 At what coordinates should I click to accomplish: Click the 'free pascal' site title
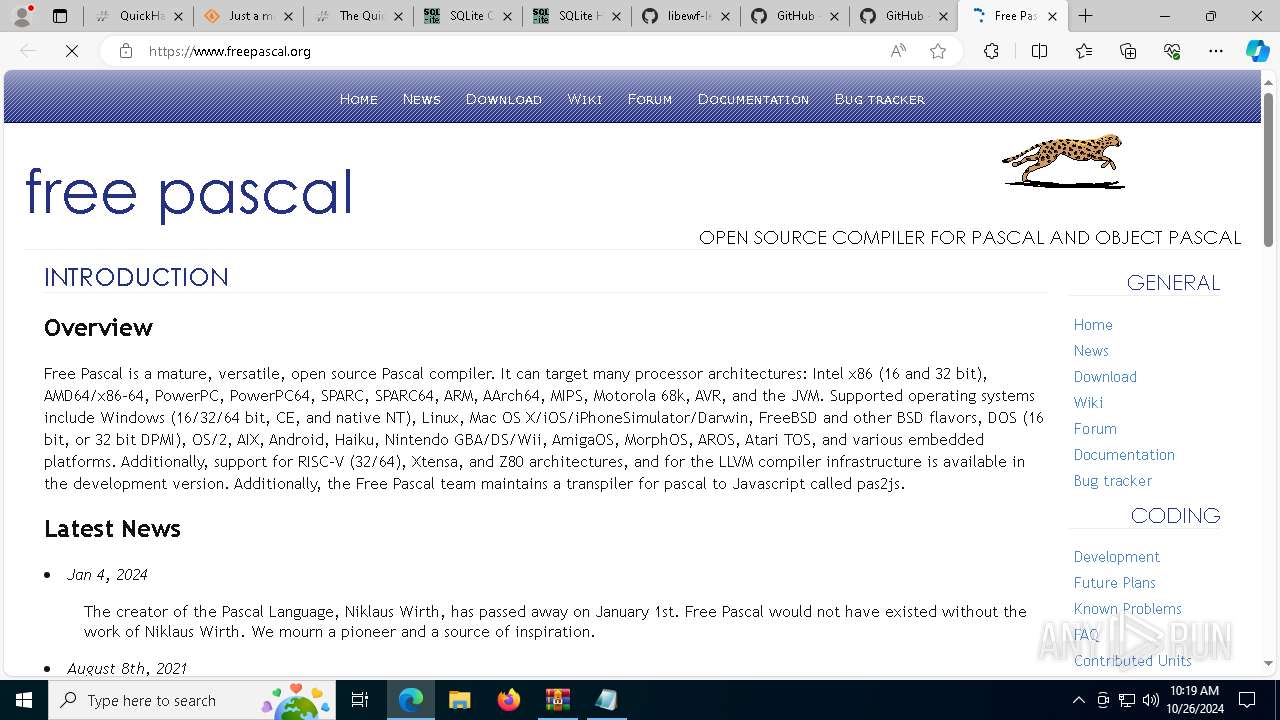coord(188,192)
